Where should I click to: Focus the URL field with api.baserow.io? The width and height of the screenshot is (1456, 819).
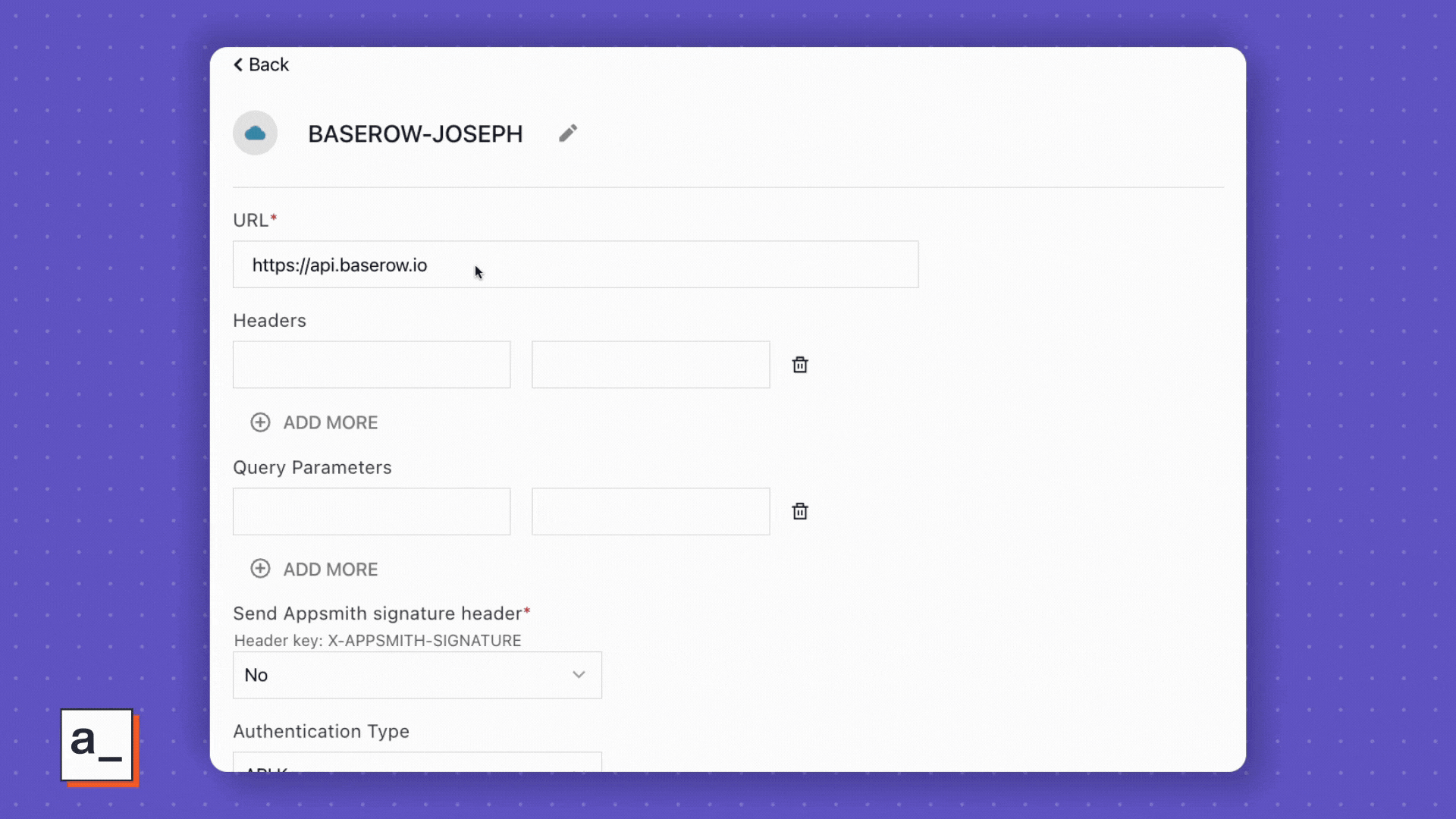coord(575,265)
